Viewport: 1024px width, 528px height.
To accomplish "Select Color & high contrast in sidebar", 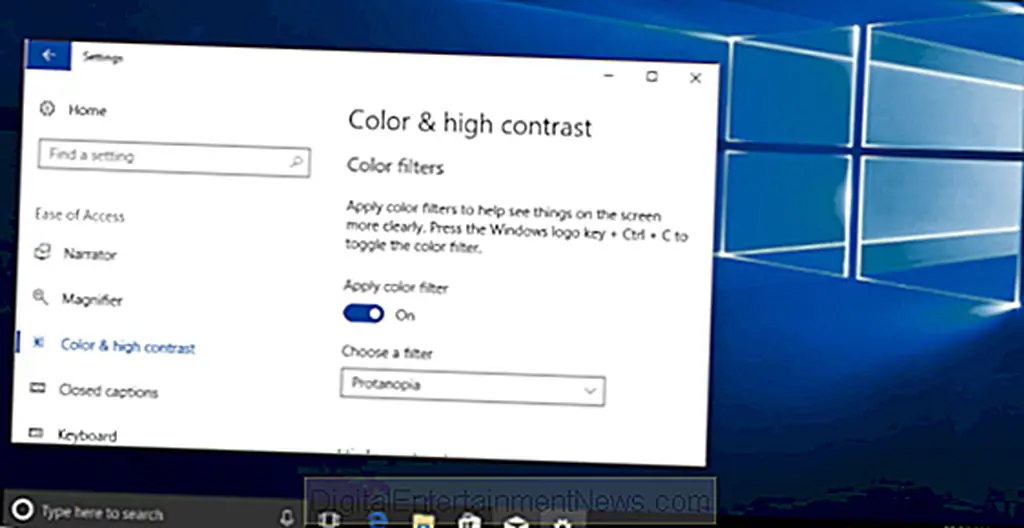I will pos(127,347).
